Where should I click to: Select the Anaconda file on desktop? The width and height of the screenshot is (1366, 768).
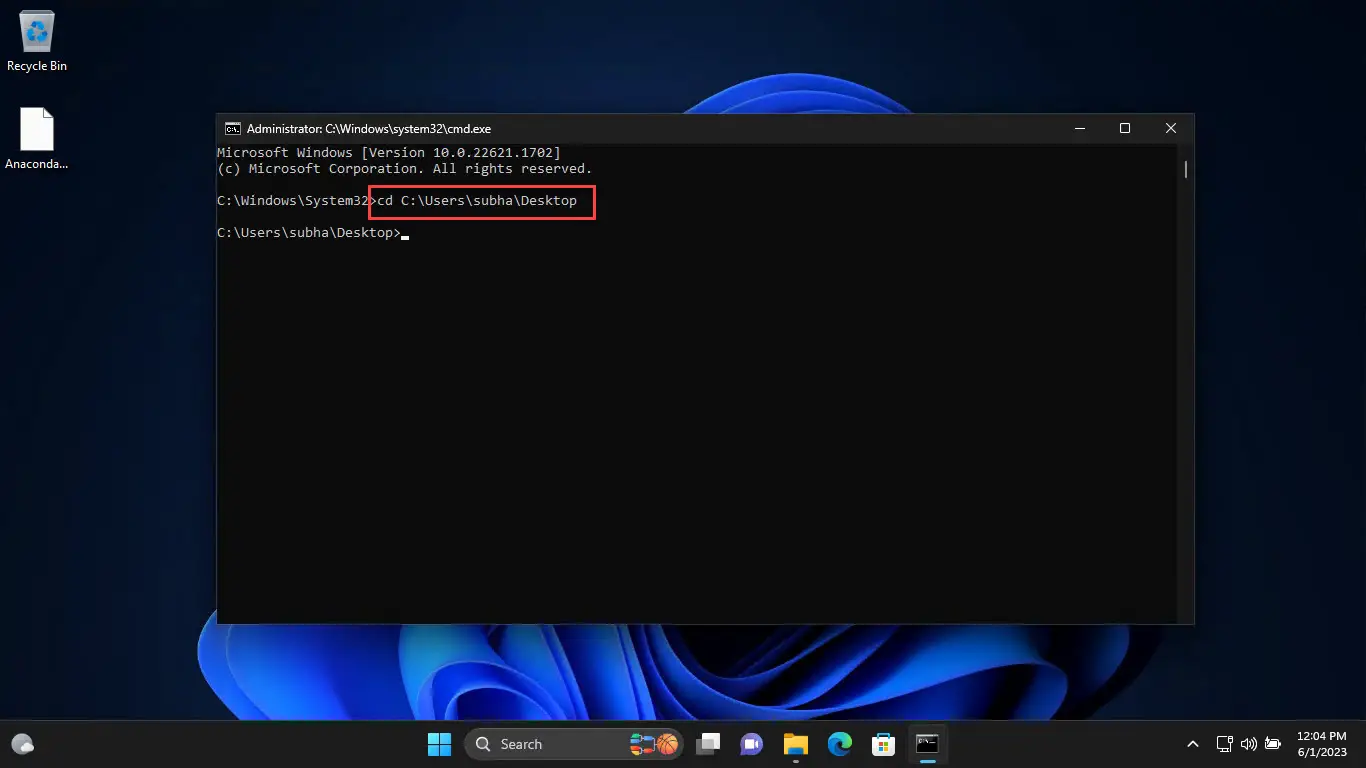point(37,138)
